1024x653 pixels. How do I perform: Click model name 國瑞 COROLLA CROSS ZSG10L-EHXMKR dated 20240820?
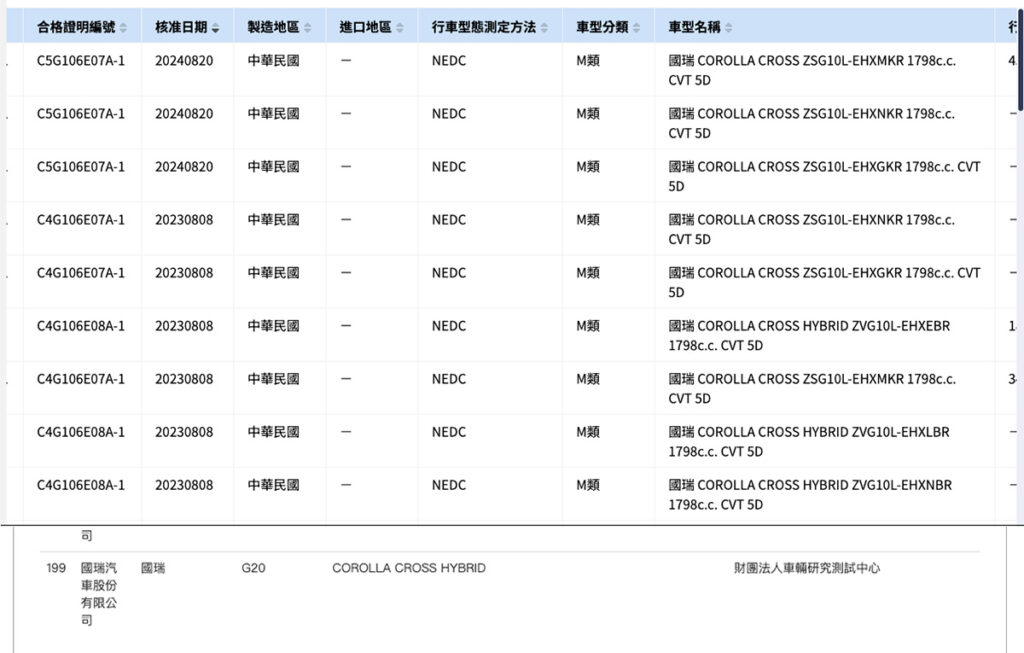pyautogui.click(x=812, y=71)
